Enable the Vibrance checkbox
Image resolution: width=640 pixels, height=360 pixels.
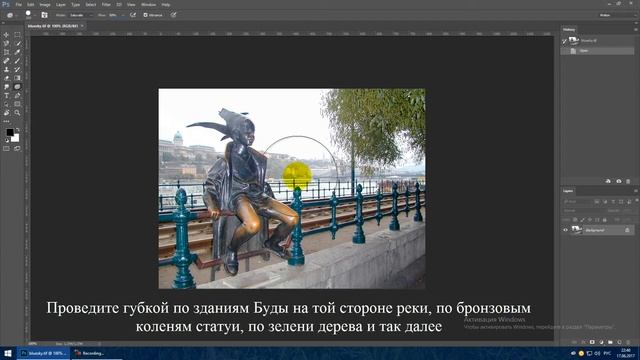(145, 15)
